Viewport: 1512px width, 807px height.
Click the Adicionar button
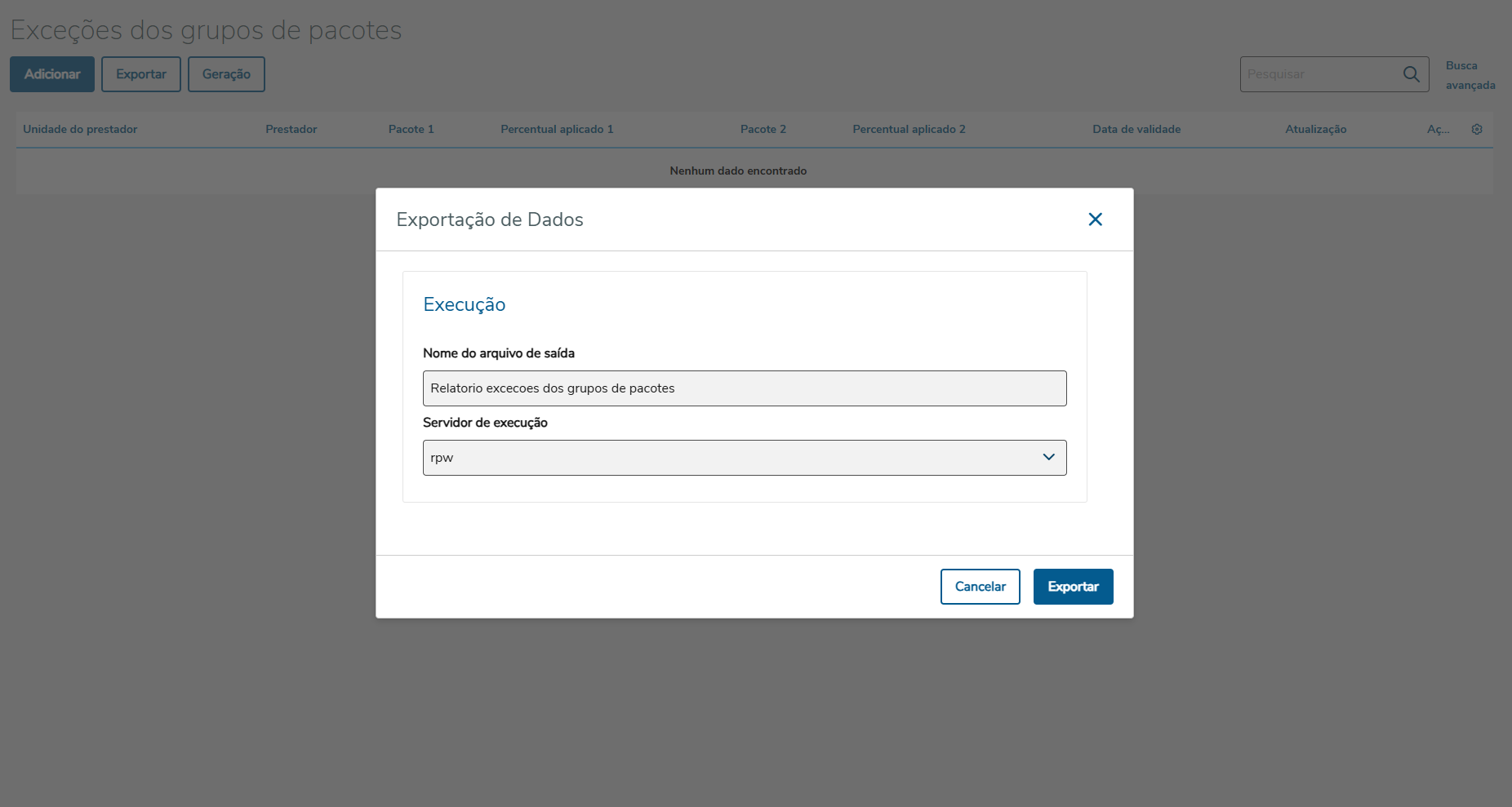[x=52, y=74]
